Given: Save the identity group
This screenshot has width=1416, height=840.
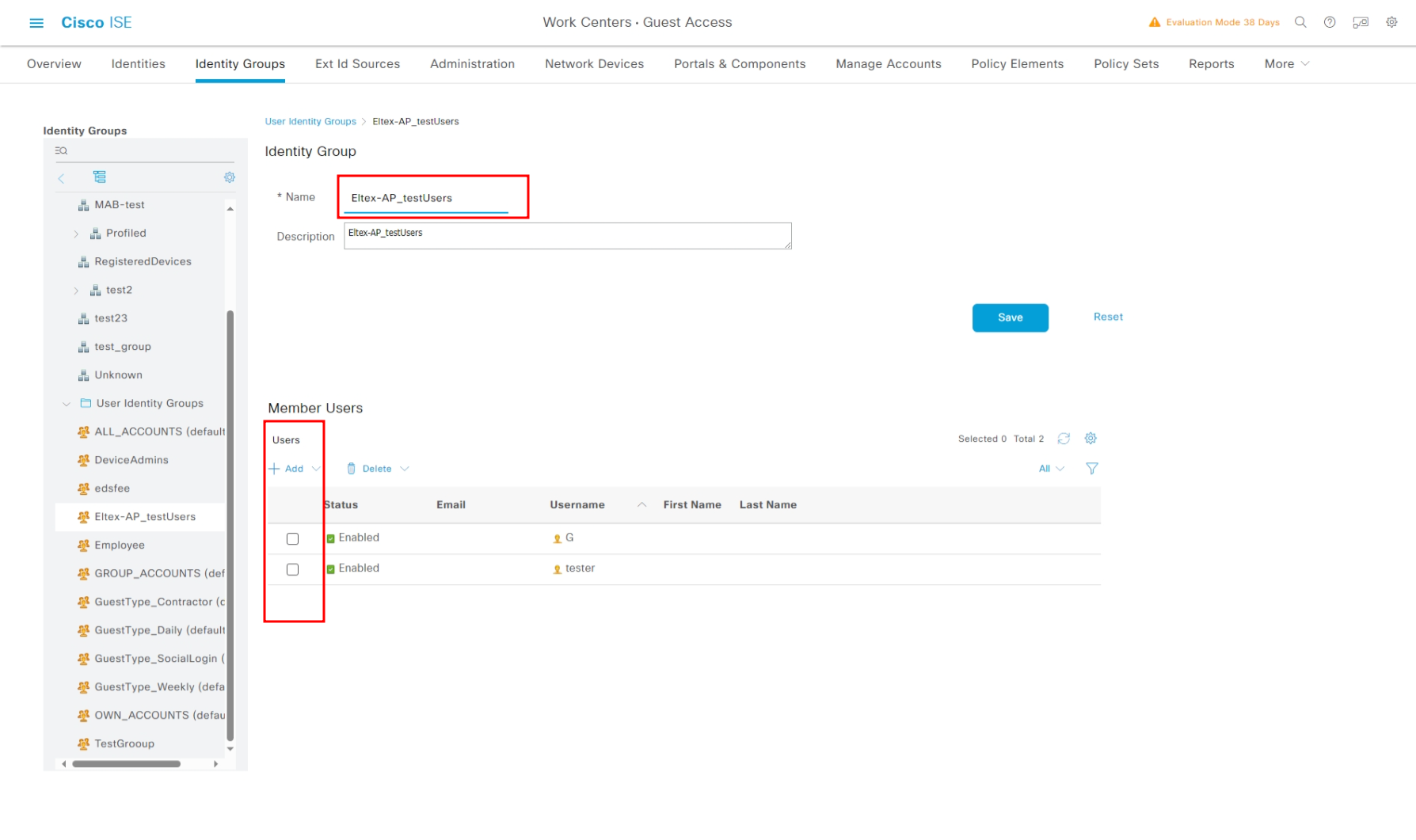Looking at the screenshot, I should (x=1011, y=317).
